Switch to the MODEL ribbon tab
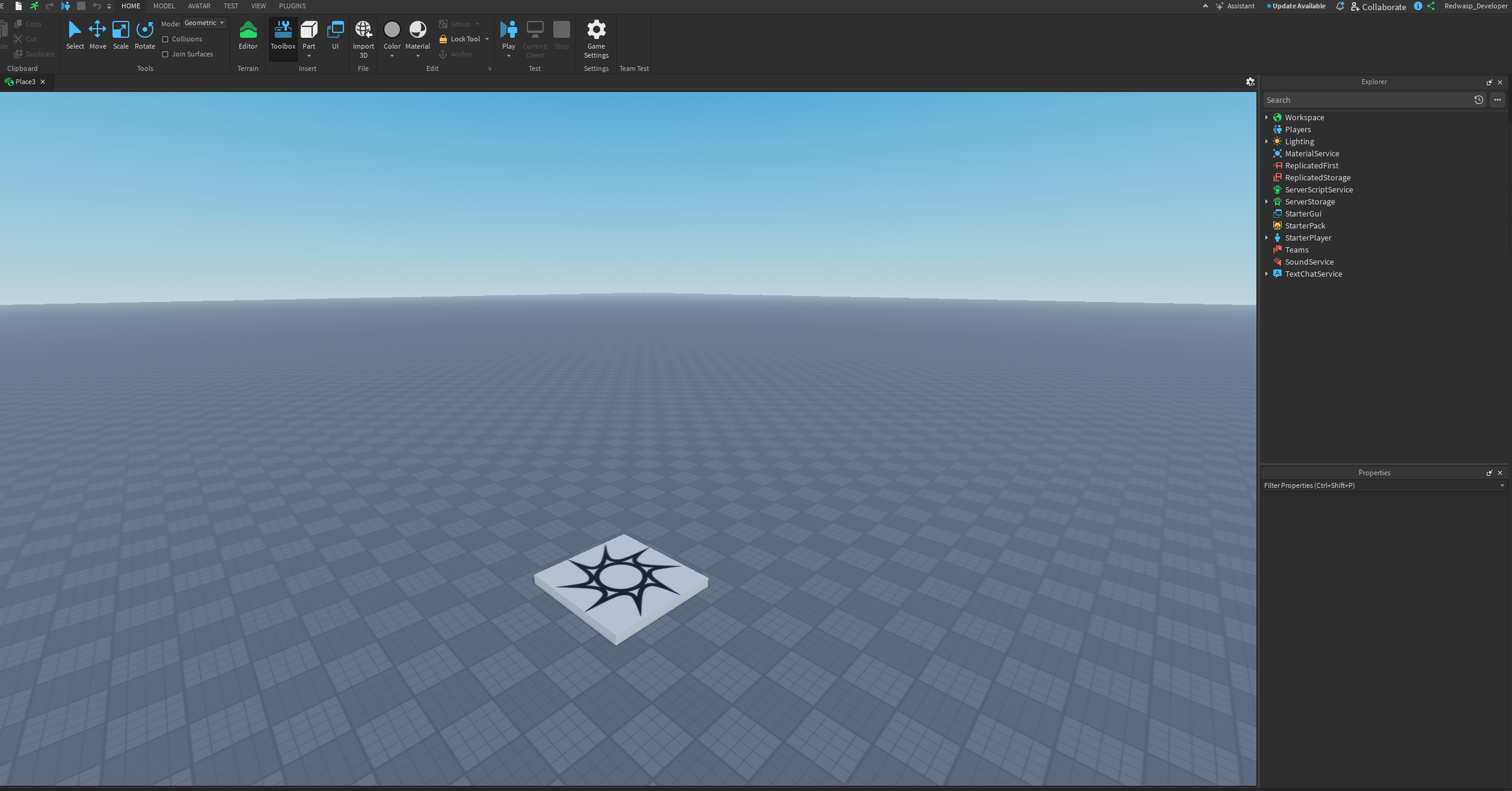The height and width of the screenshot is (791, 1512). pyautogui.click(x=164, y=6)
